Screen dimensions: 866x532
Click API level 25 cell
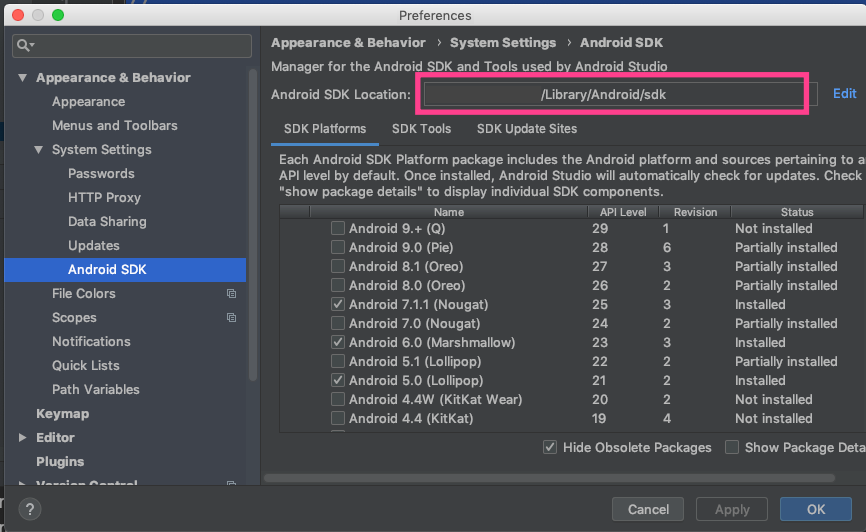600,304
